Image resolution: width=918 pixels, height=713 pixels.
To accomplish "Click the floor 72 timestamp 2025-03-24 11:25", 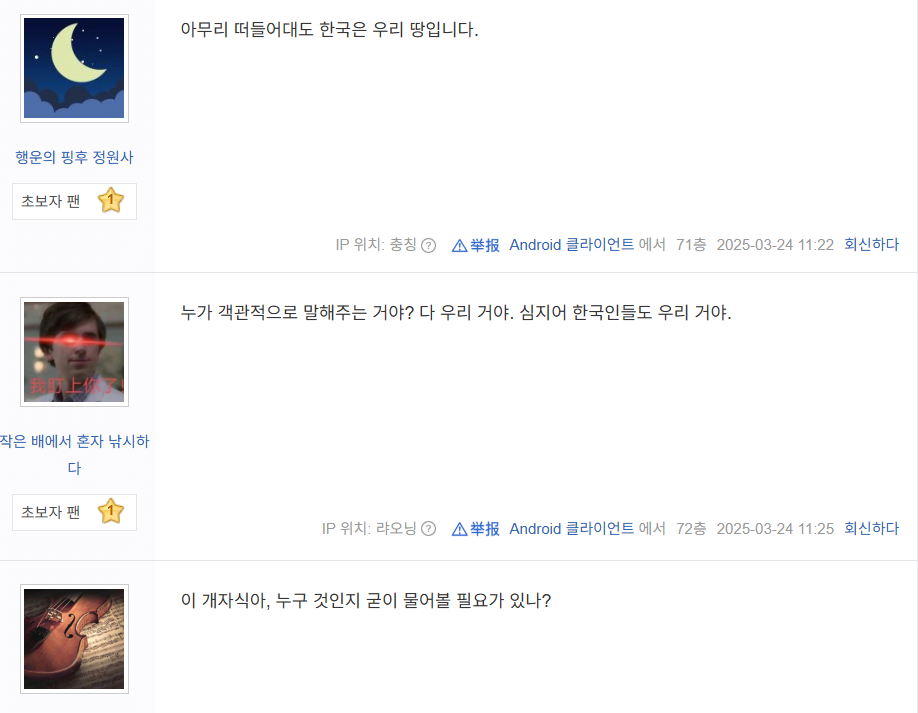I will (775, 529).
